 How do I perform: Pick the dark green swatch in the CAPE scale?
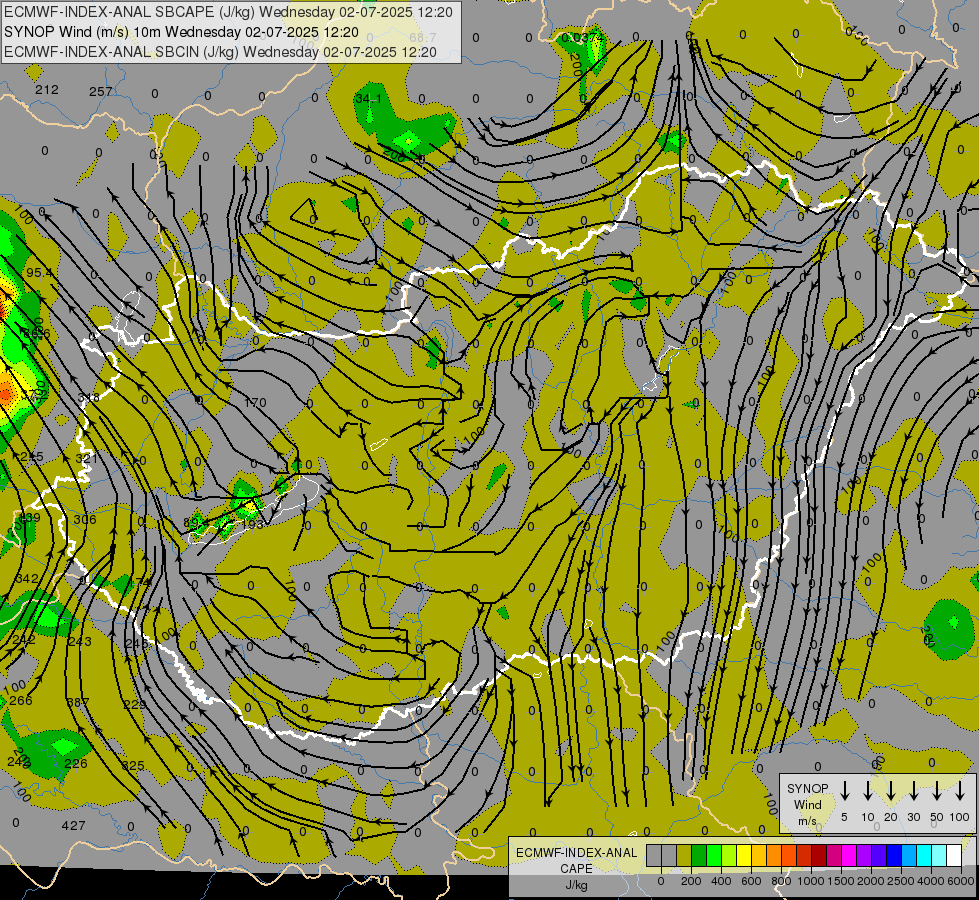point(699,856)
